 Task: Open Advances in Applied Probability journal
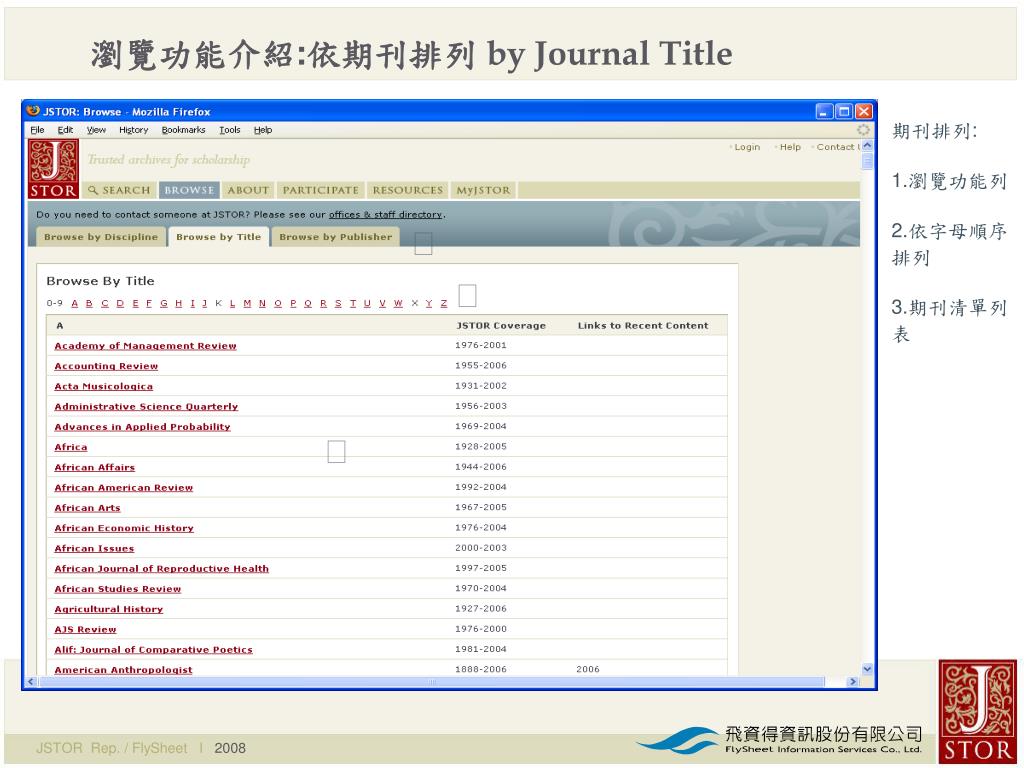point(142,426)
